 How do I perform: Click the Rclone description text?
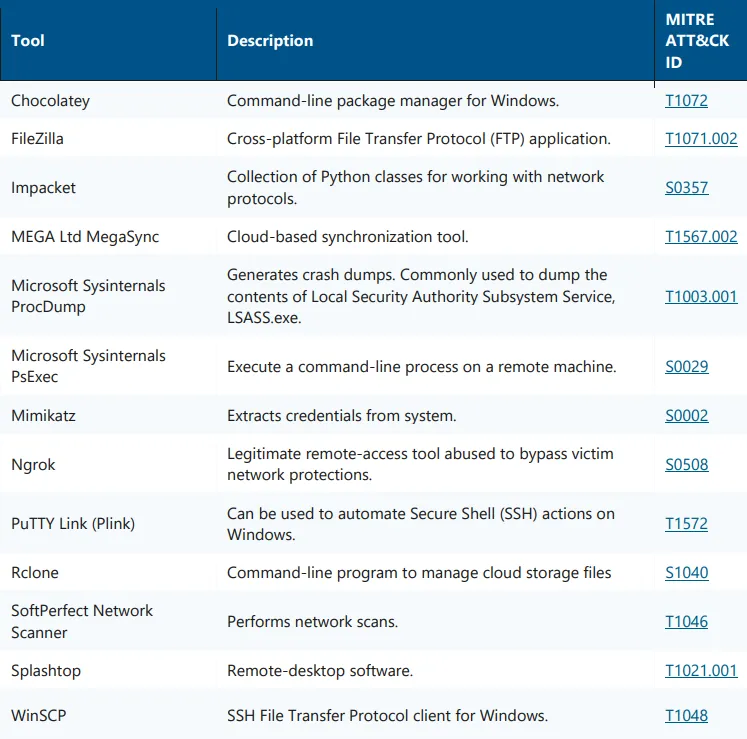tap(419, 572)
